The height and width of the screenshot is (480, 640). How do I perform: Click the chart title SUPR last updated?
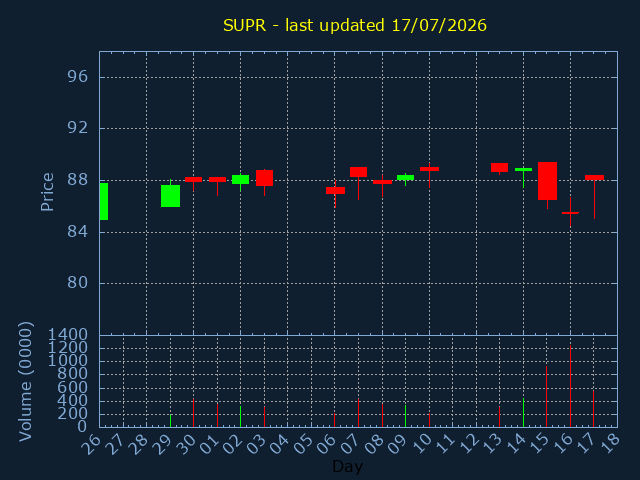(x=355, y=25)
